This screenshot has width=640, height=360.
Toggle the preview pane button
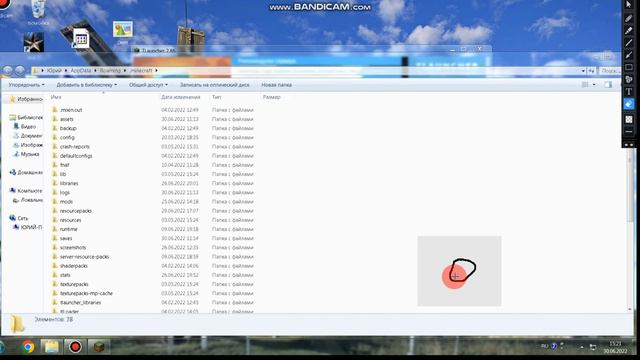(608, 84)
